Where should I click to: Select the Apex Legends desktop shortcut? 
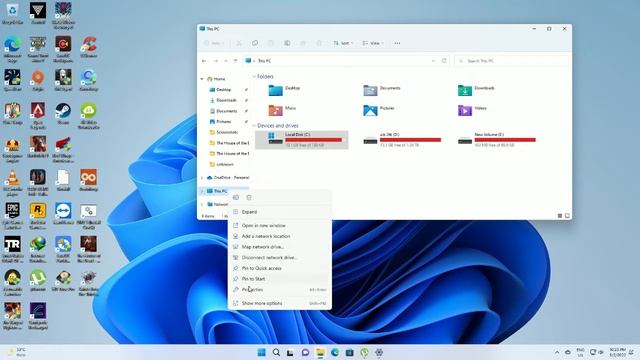38,116
